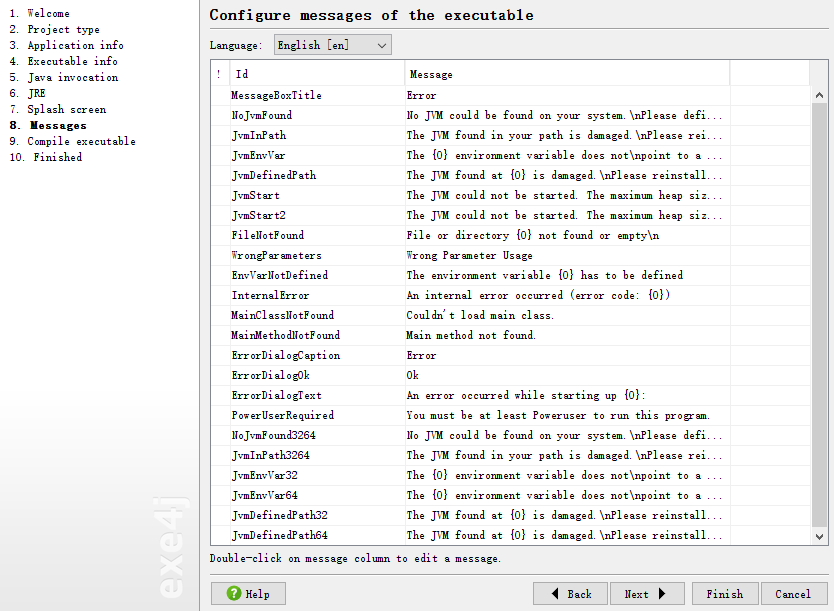Click the Finish button
834x611 pixels.
tap(725, 593)
